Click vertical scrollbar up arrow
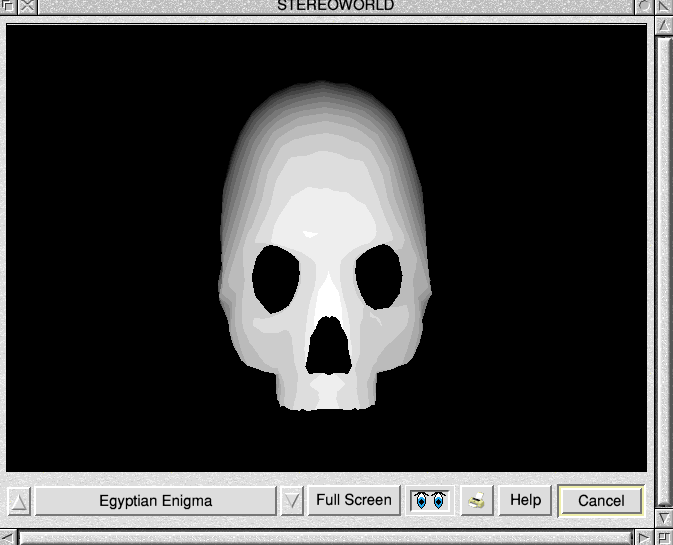 coord(663,26)
